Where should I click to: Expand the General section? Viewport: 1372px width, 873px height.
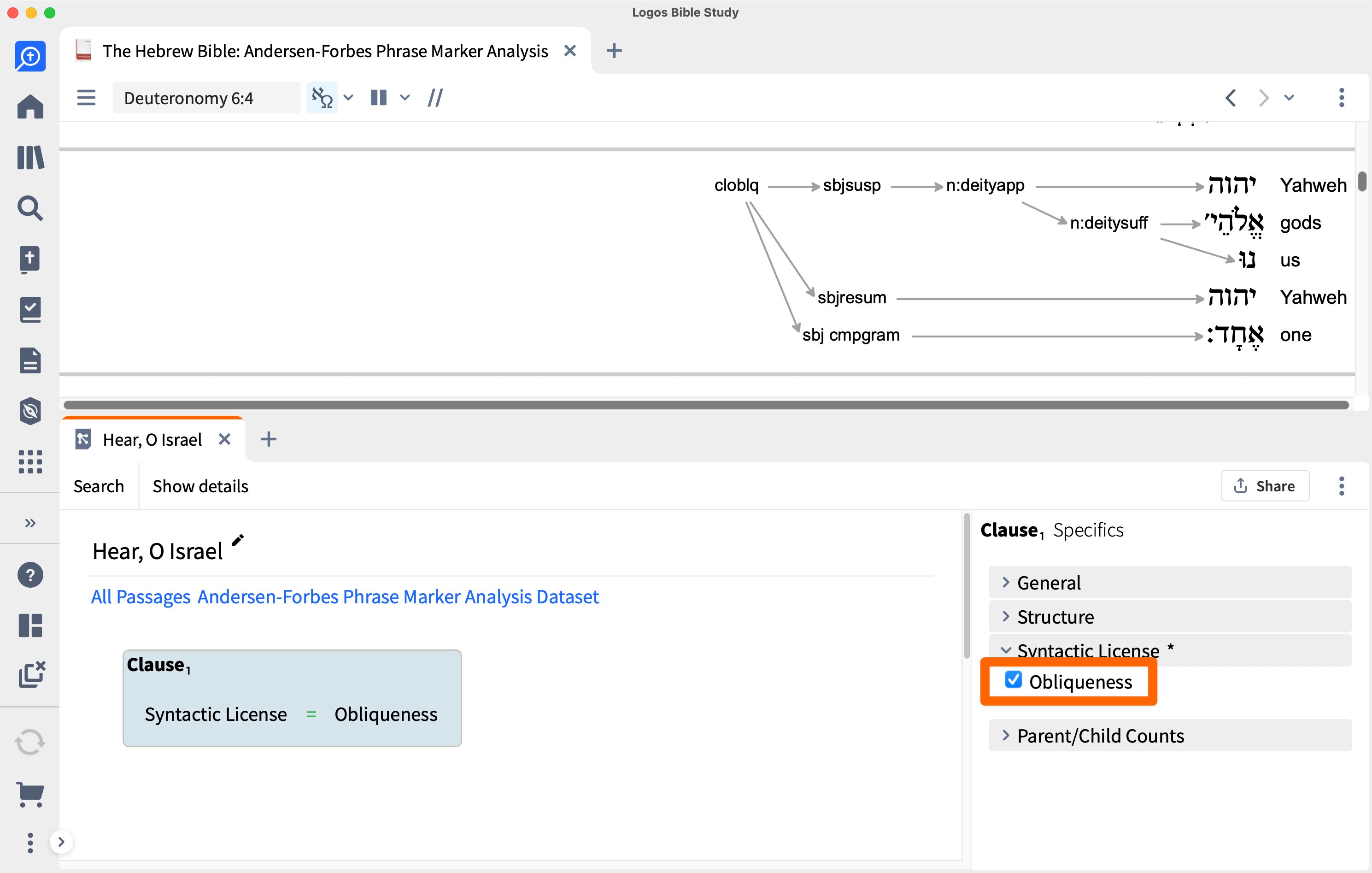coord(1170,582)
